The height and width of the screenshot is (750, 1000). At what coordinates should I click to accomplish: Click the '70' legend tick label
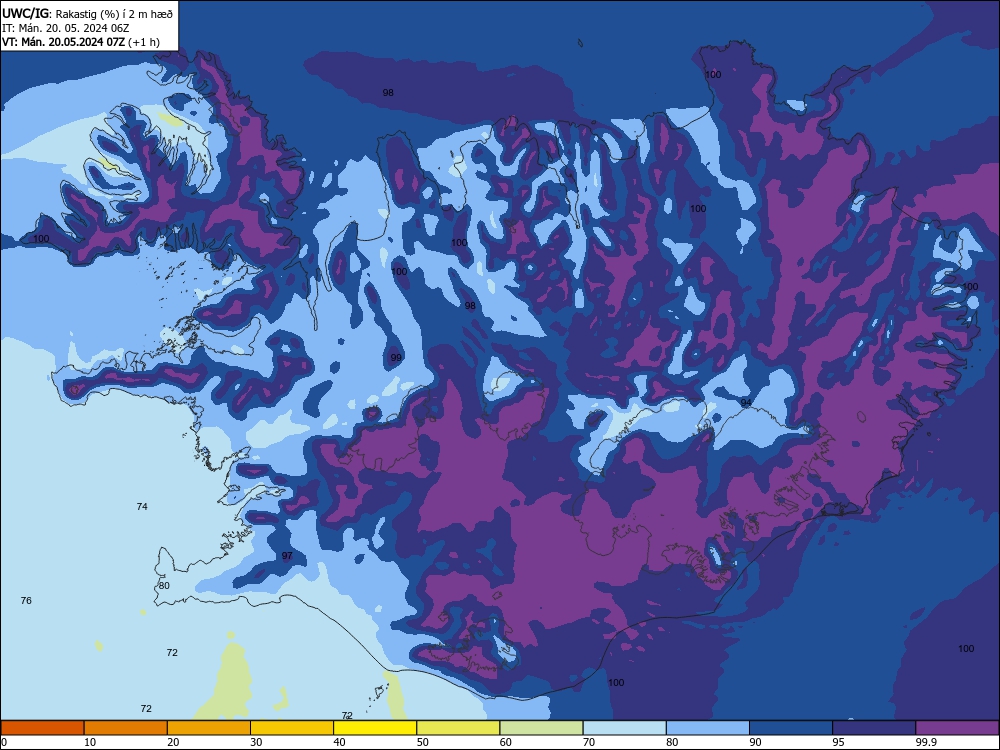(x=589, y=742)
